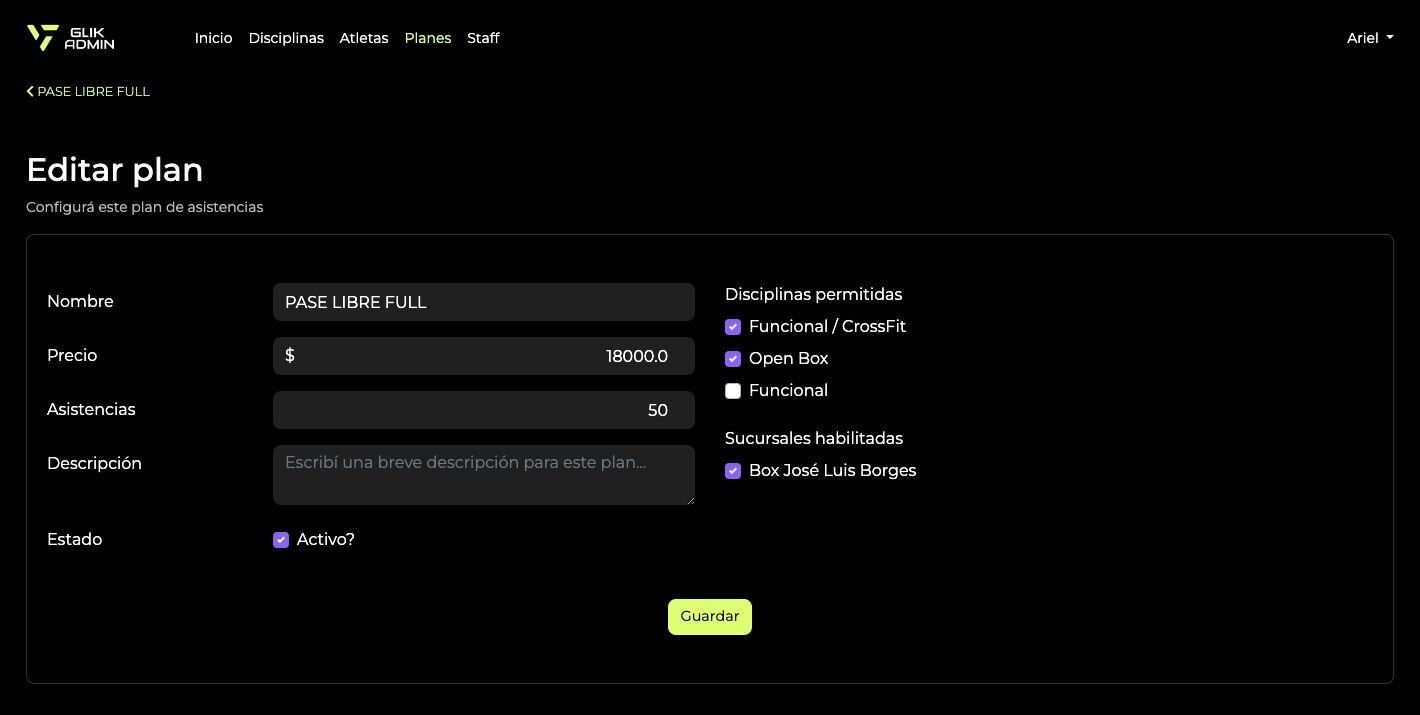Click the dollar sign in Precio field
The width and height of the screenshot is (1420, 715).
click(x=290, y=356)
